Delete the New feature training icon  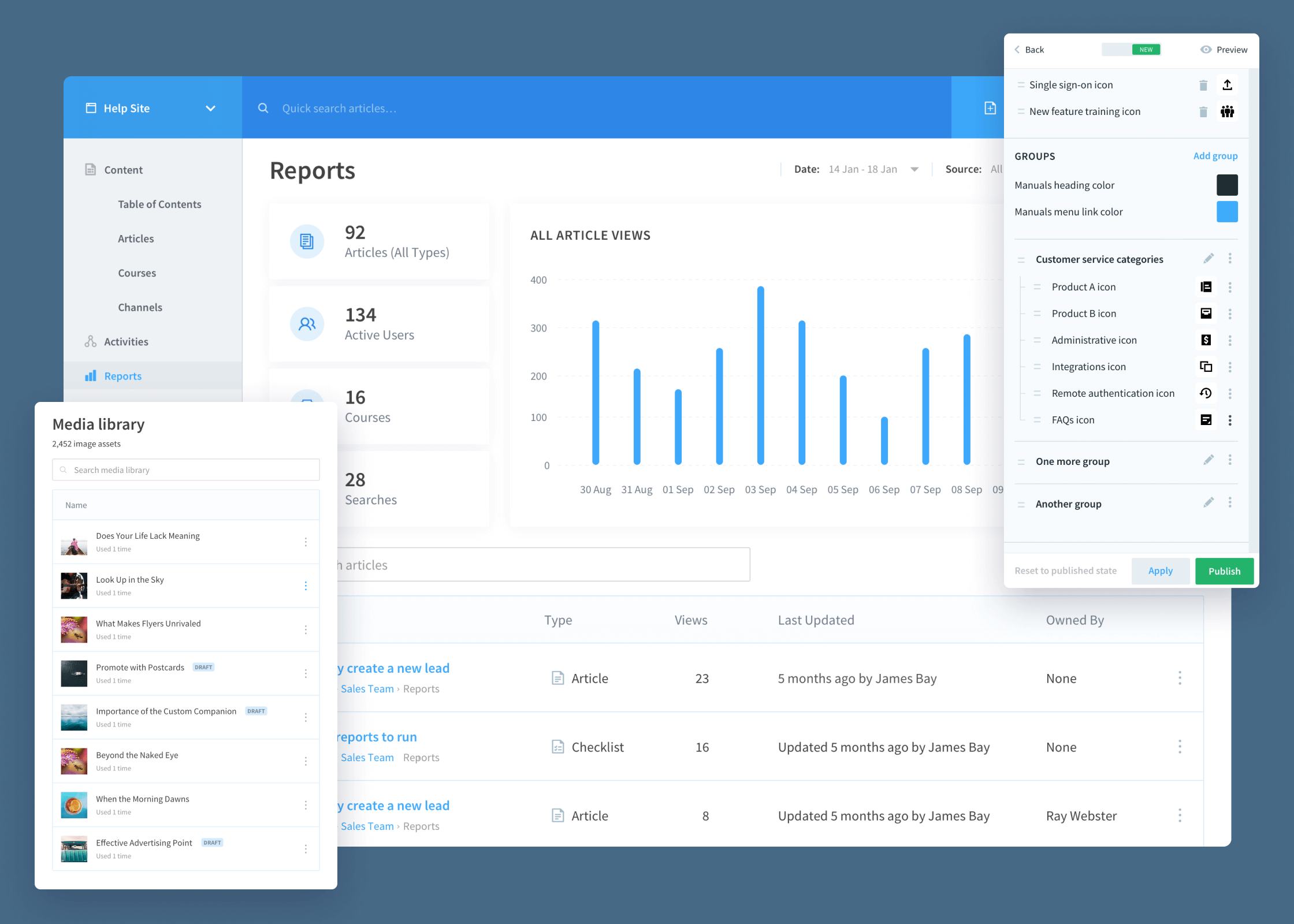click(1203, 111)
